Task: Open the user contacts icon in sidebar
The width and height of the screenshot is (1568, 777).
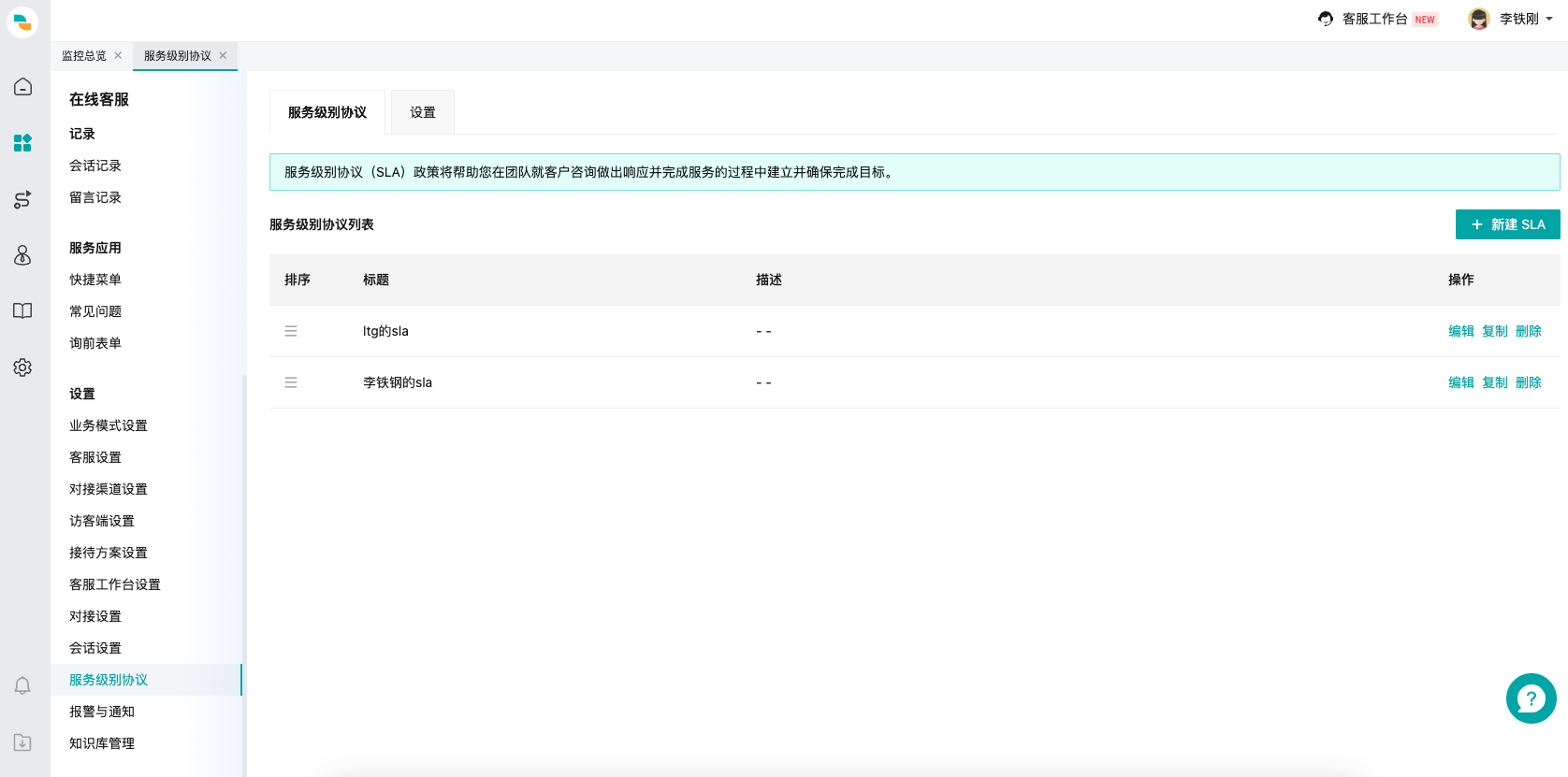Action: [x=22, y=255]
